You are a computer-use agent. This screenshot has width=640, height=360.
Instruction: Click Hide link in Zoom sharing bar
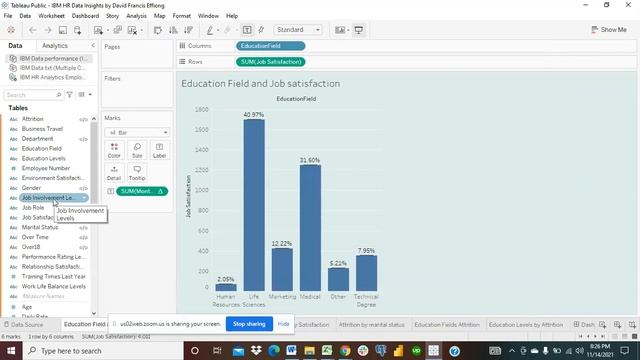[x=284, y=324]
